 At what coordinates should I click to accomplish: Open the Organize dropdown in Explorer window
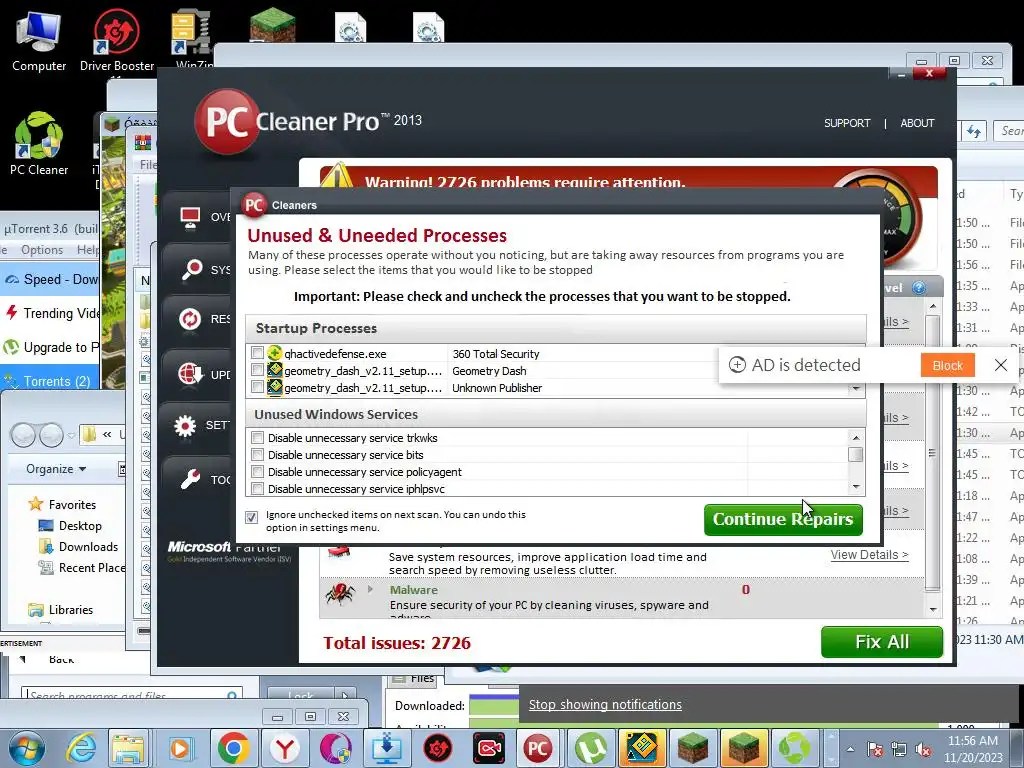[56, 469]
